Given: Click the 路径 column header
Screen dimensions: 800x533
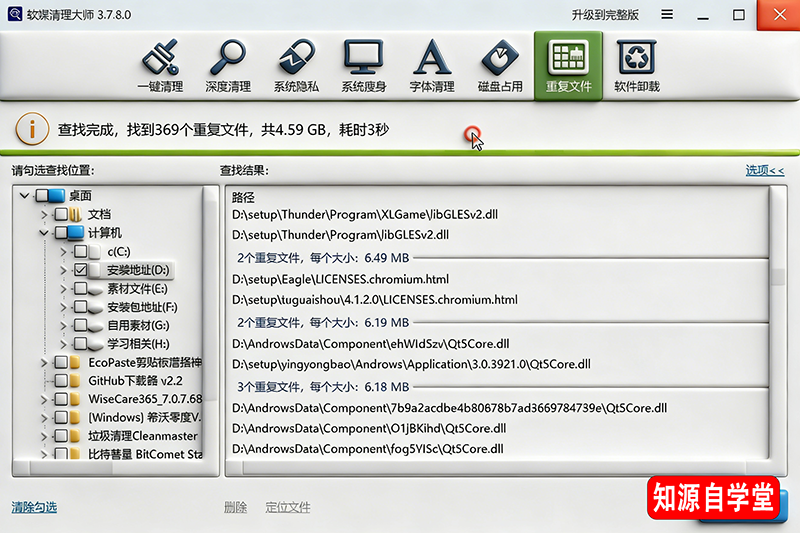Looking at the screenshot, I should tap(243, 197).
